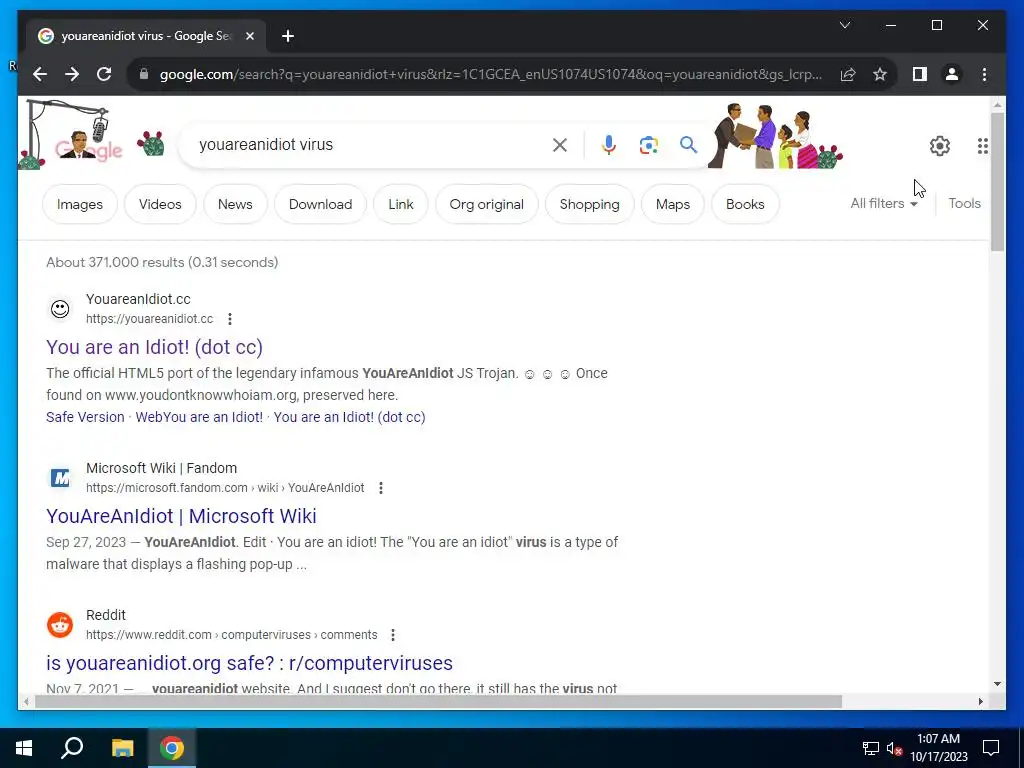Open the Google apps grid
The image size is (1024, 768).
pos(982,146)
